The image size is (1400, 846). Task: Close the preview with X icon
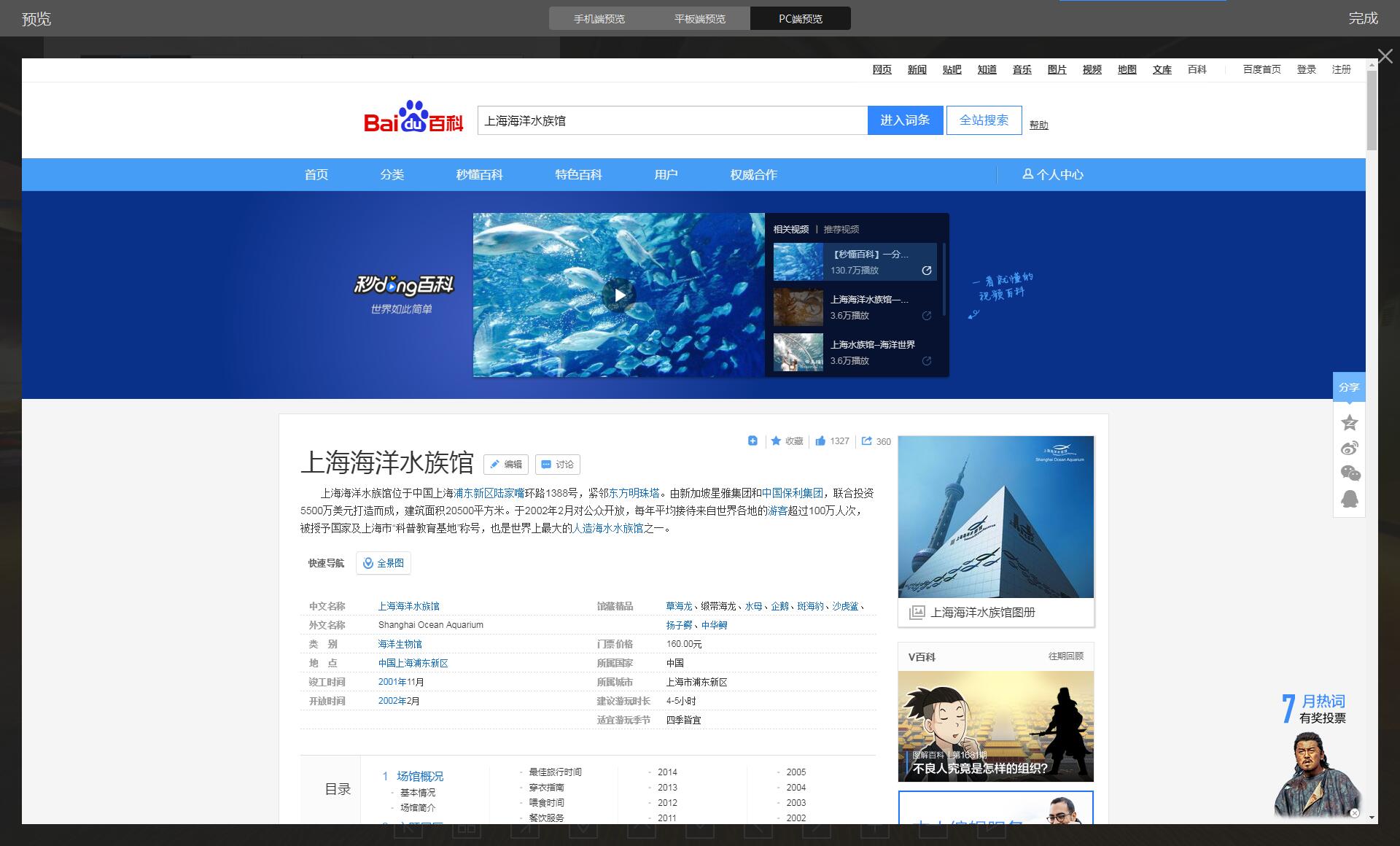point(1385,56)
